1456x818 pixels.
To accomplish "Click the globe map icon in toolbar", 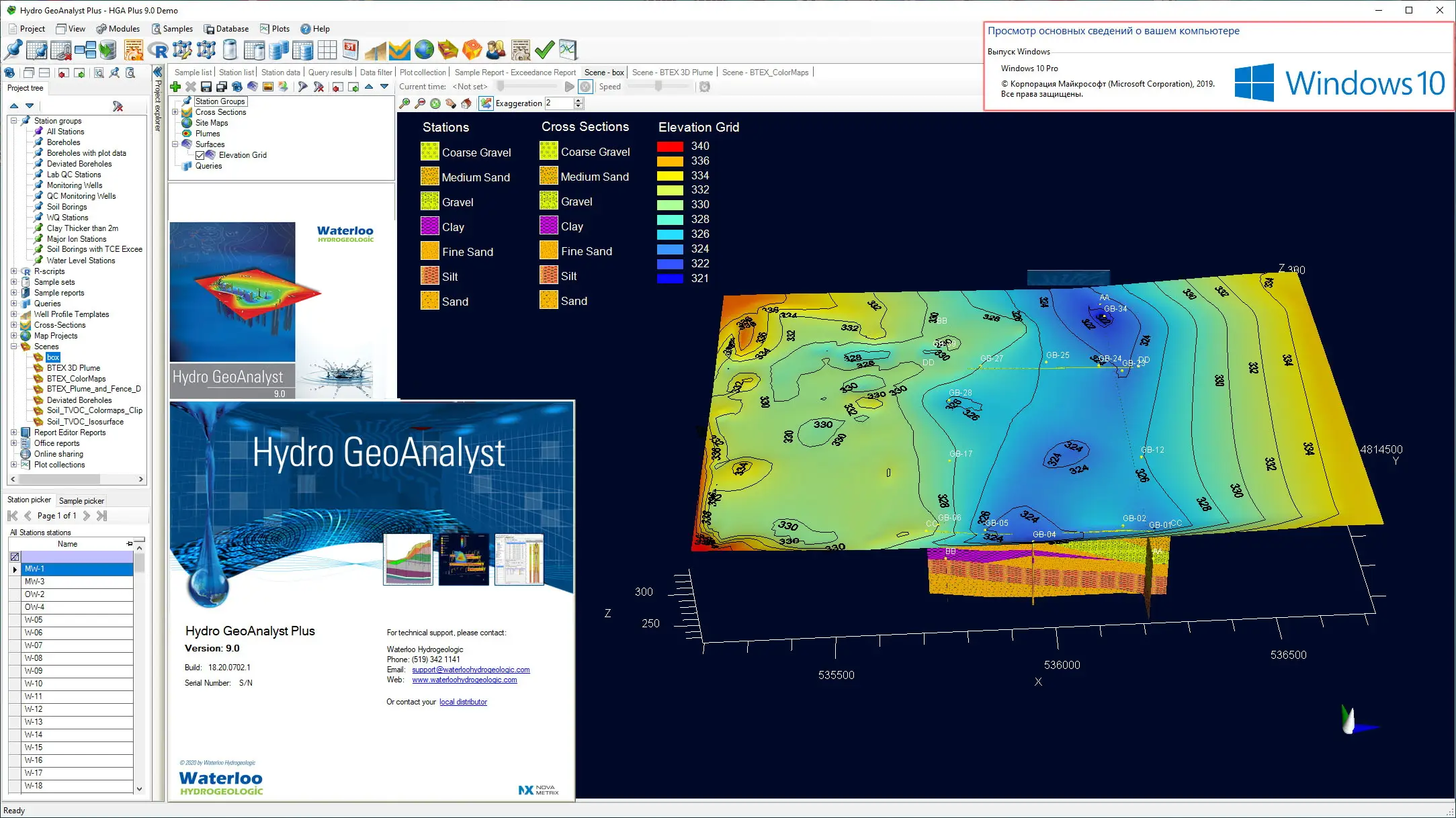I will (x=424, y=50).
